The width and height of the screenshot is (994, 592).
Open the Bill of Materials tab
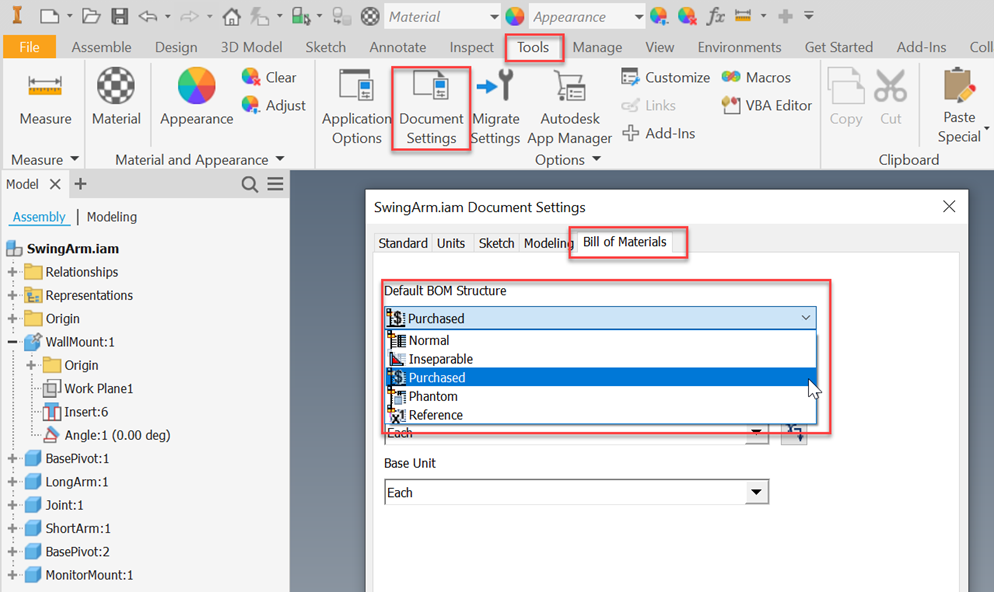[624, 242]
